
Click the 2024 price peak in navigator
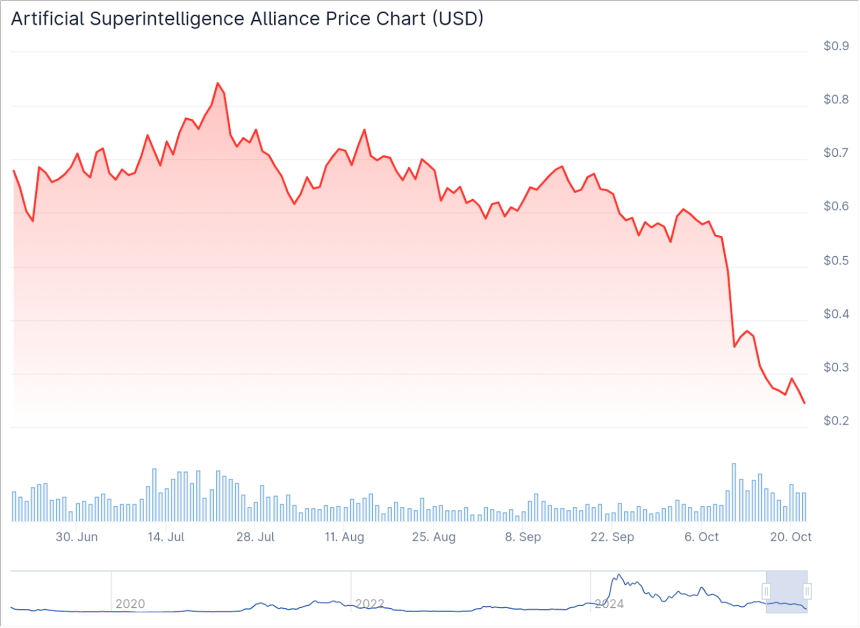coord(618,576)
